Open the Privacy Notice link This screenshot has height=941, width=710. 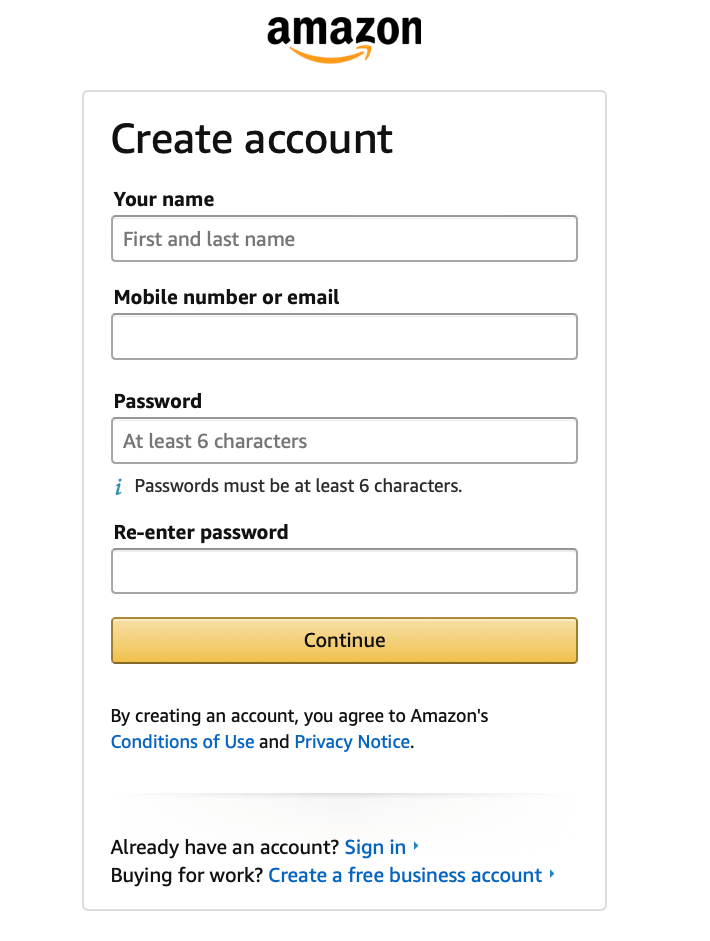click(352, 742)
